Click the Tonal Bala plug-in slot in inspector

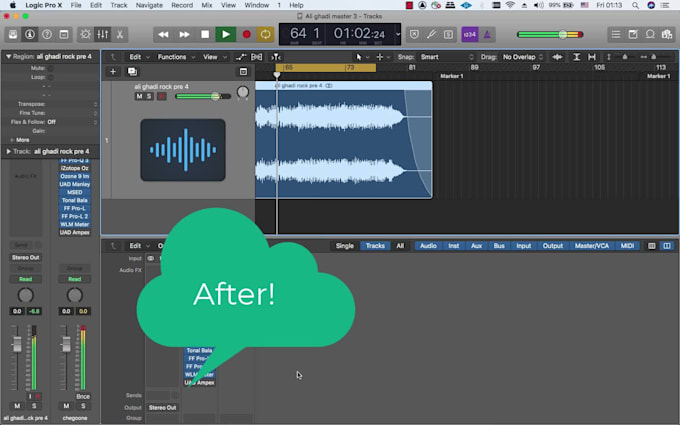(x=75, y=200)
